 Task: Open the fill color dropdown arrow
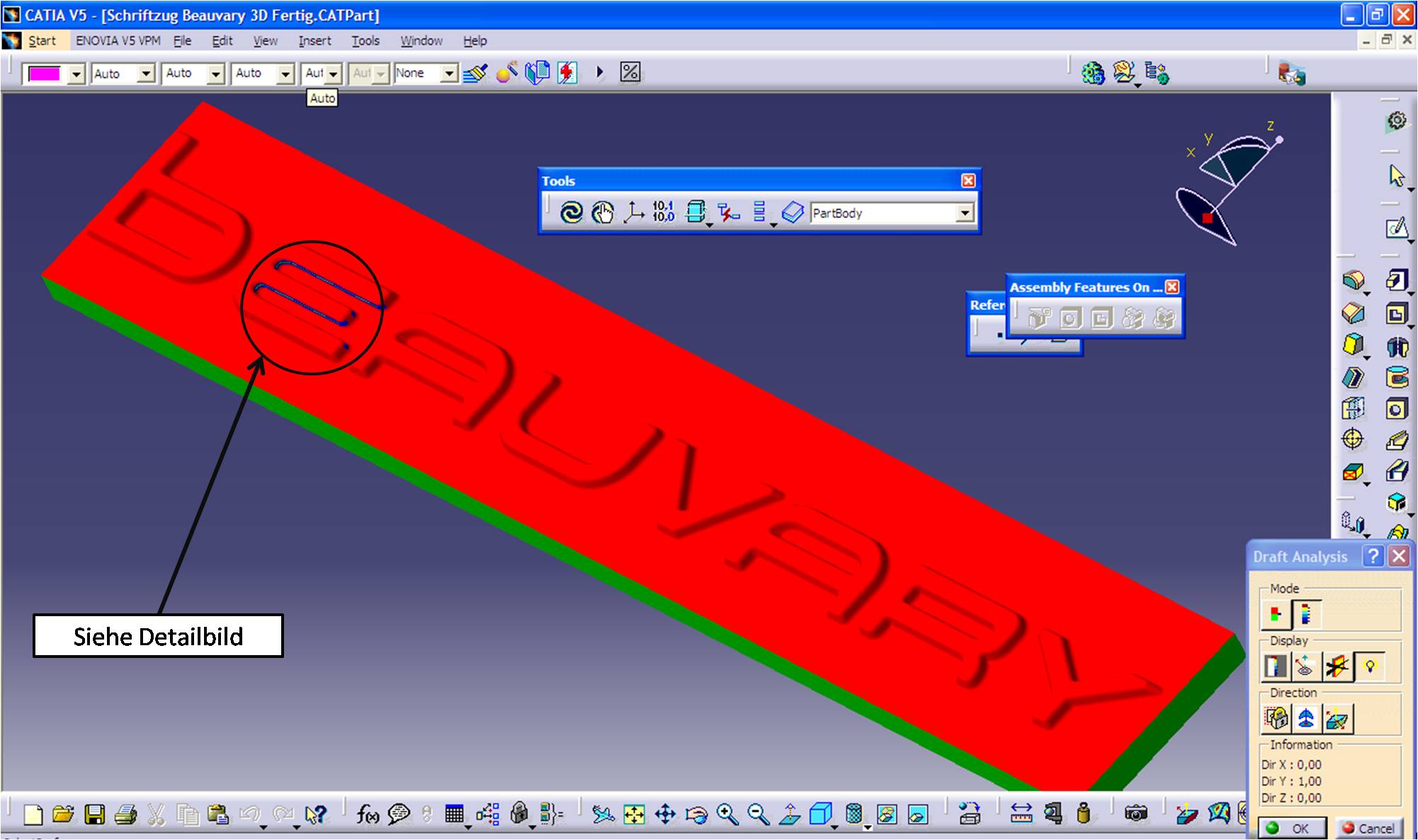pos(76,74)
